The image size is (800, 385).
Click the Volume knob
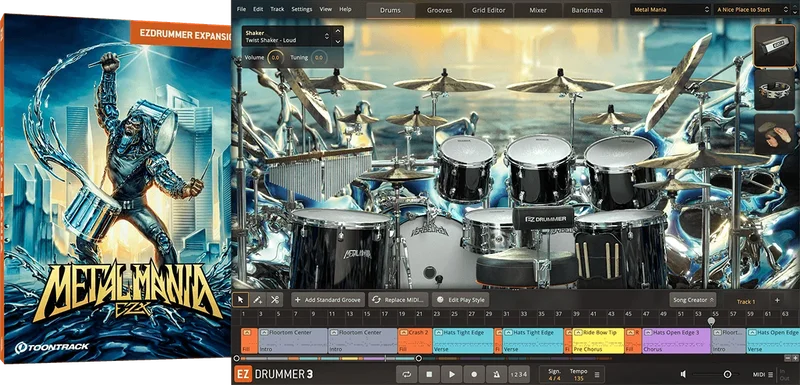click(275, 58)
